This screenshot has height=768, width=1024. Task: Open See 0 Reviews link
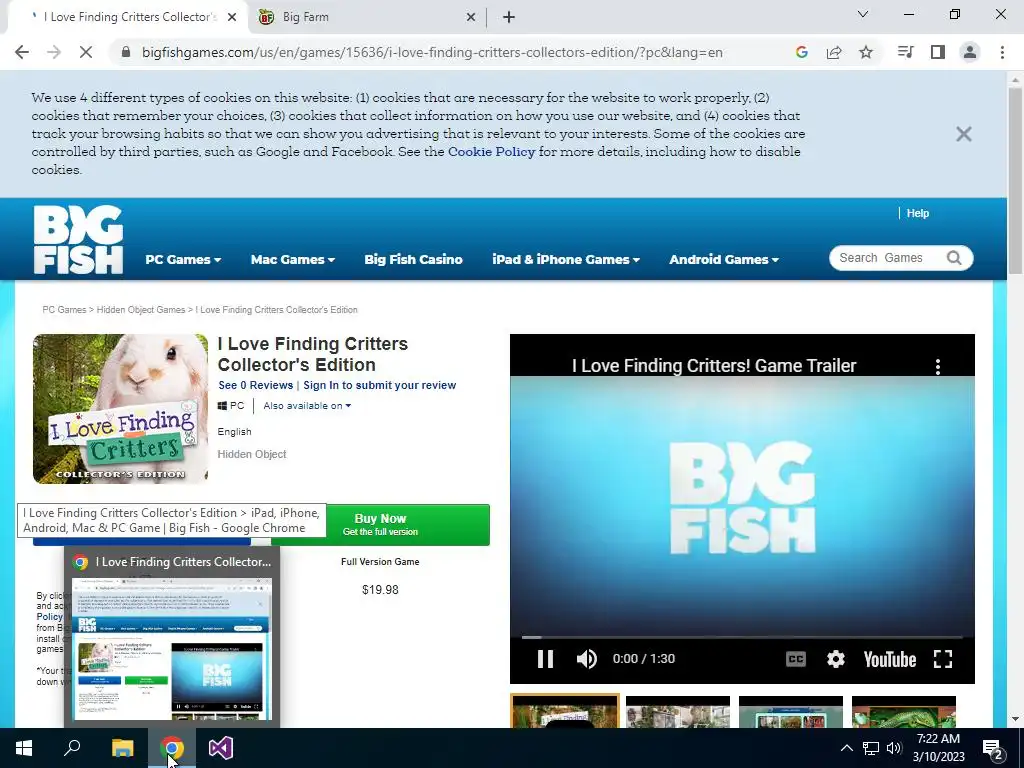tap(255, 385)
